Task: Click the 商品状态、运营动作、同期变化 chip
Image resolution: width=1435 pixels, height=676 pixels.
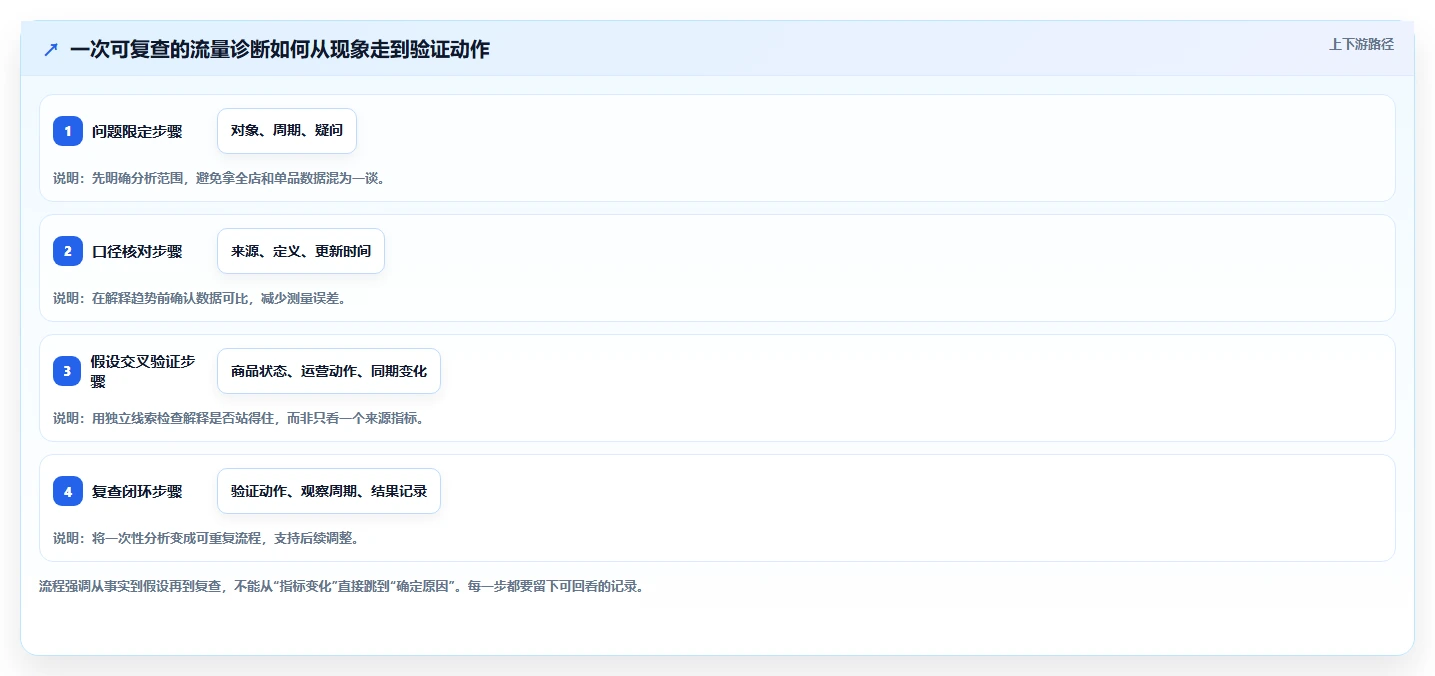Action: [329, 371]
